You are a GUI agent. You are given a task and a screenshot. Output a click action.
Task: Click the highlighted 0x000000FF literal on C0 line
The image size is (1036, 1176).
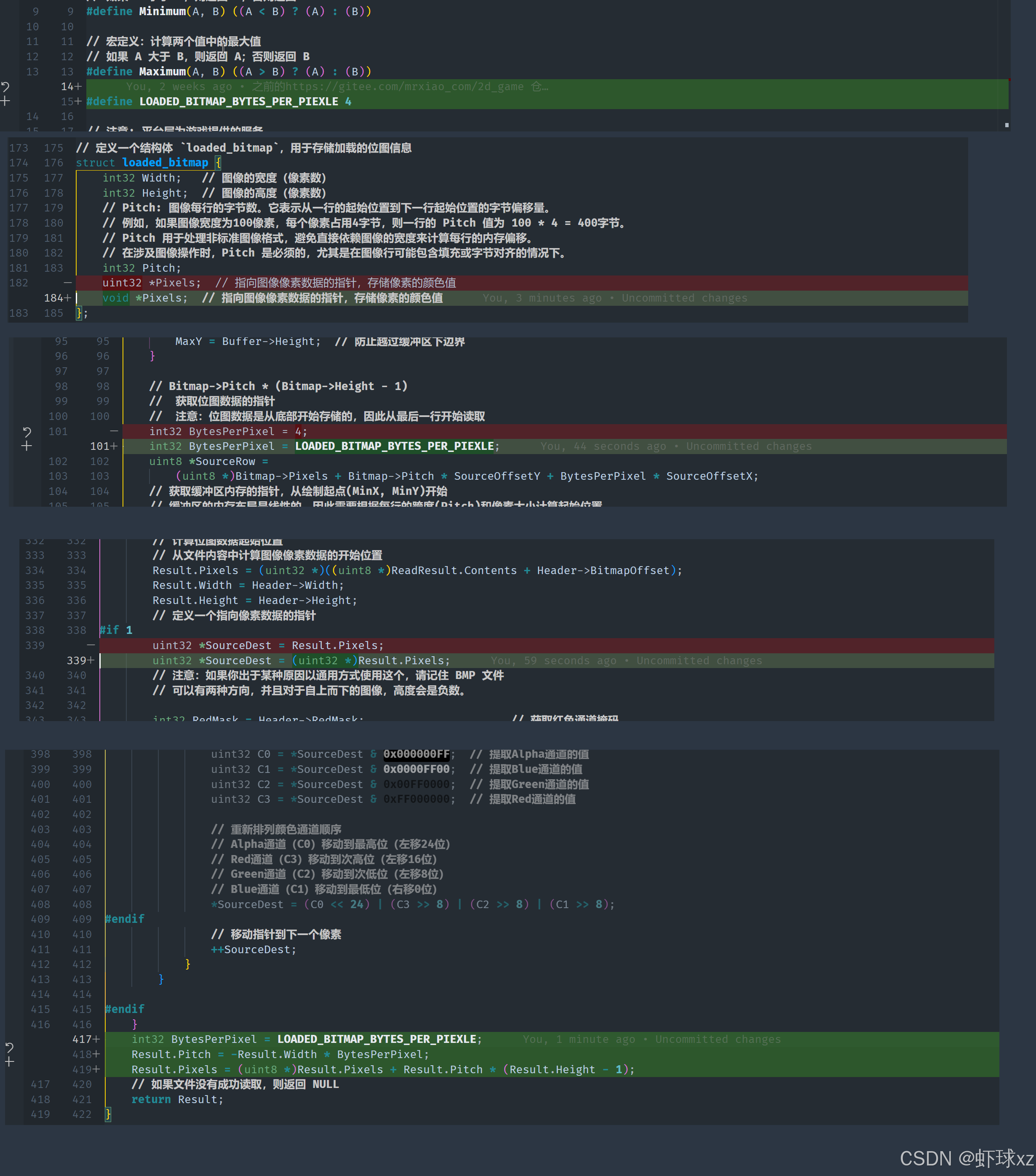click(x=417, y=754)
